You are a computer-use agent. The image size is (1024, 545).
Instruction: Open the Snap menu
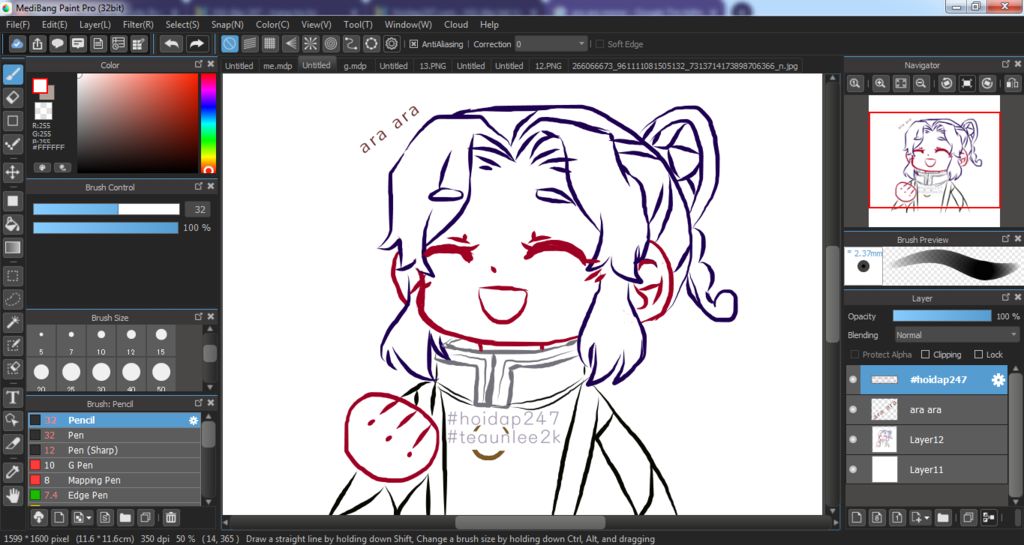point(227,24)
